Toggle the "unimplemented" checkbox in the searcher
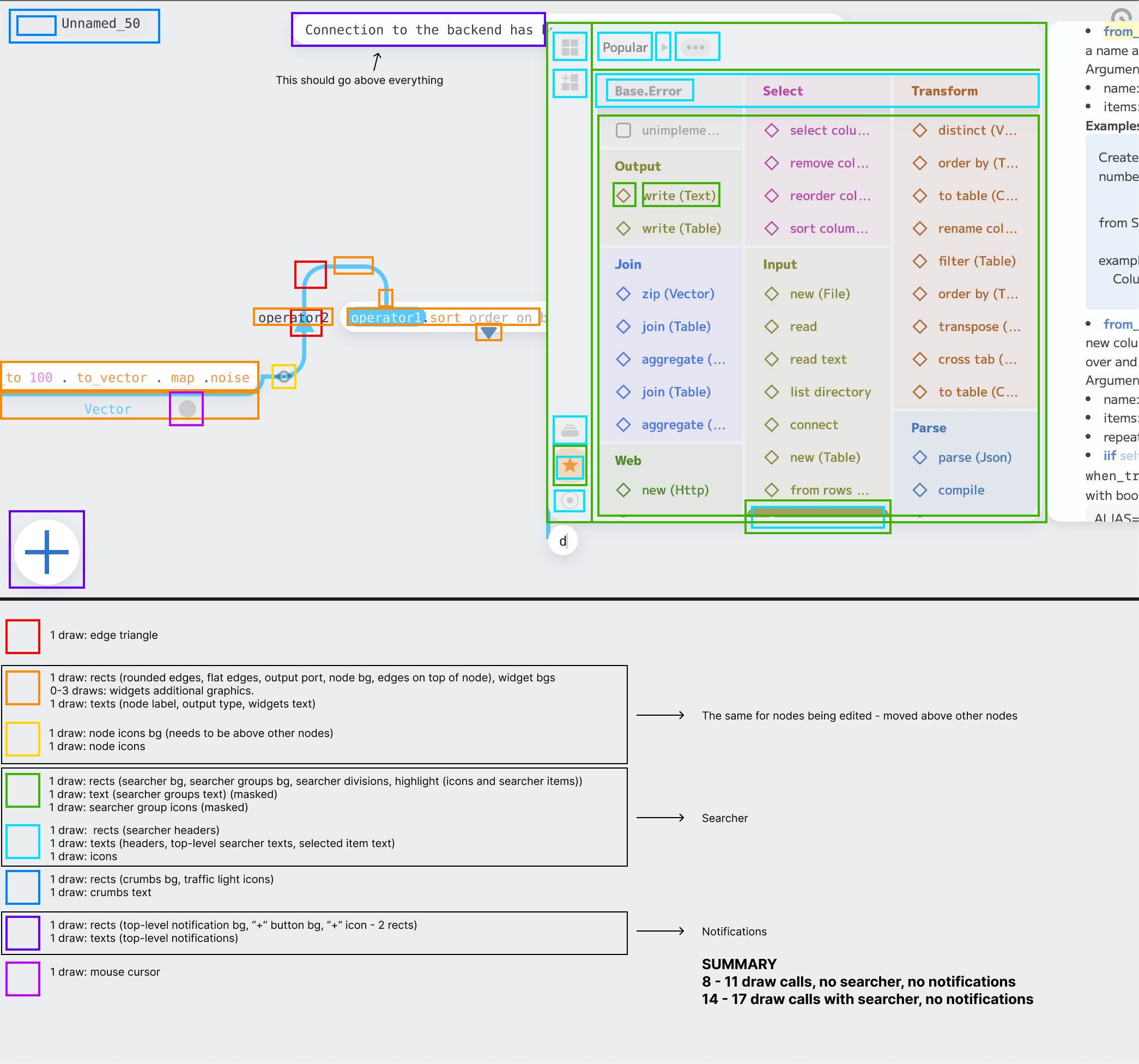The width and height of the screenshot is (1139, 1064). 623,130
